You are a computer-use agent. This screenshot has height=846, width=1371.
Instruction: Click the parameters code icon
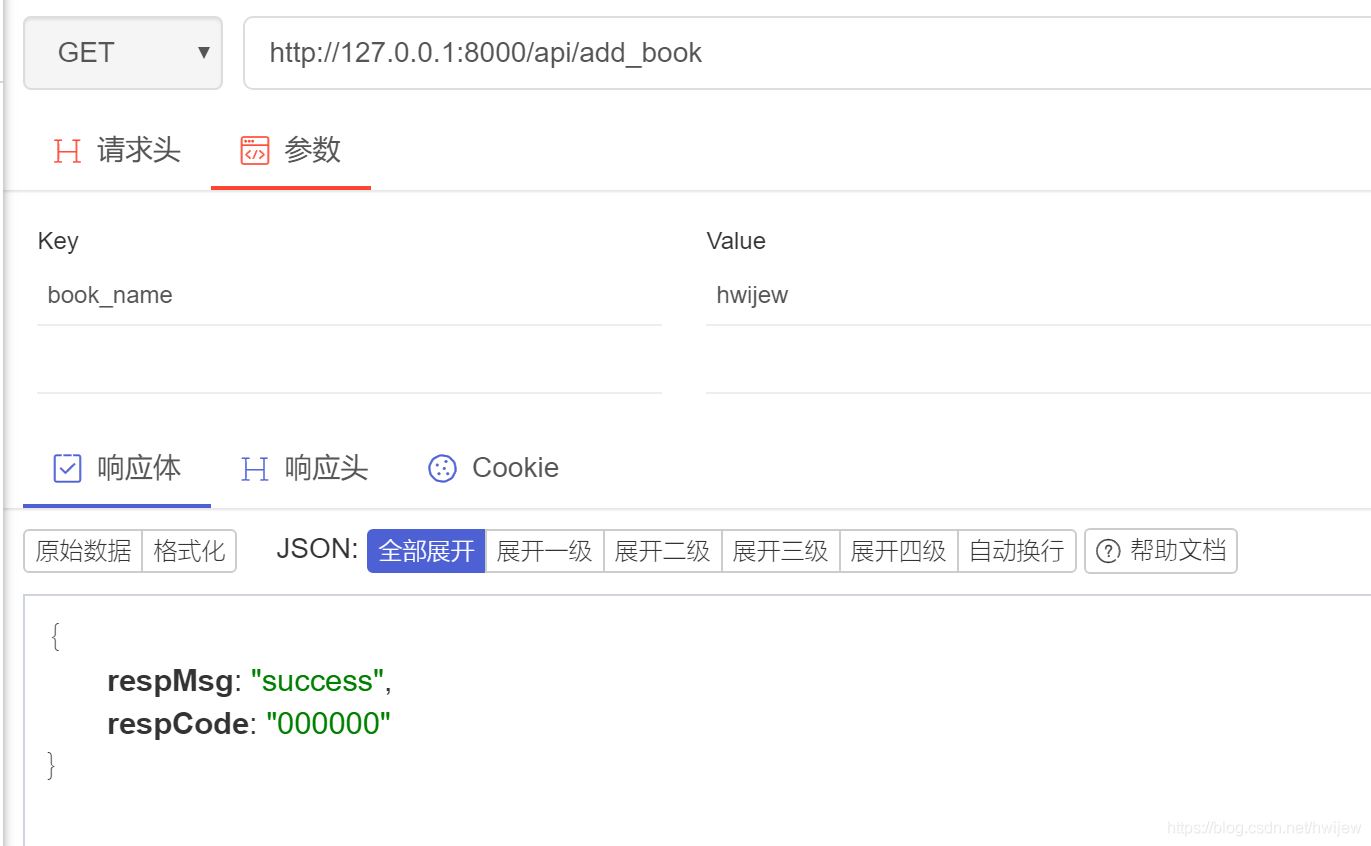255,151
